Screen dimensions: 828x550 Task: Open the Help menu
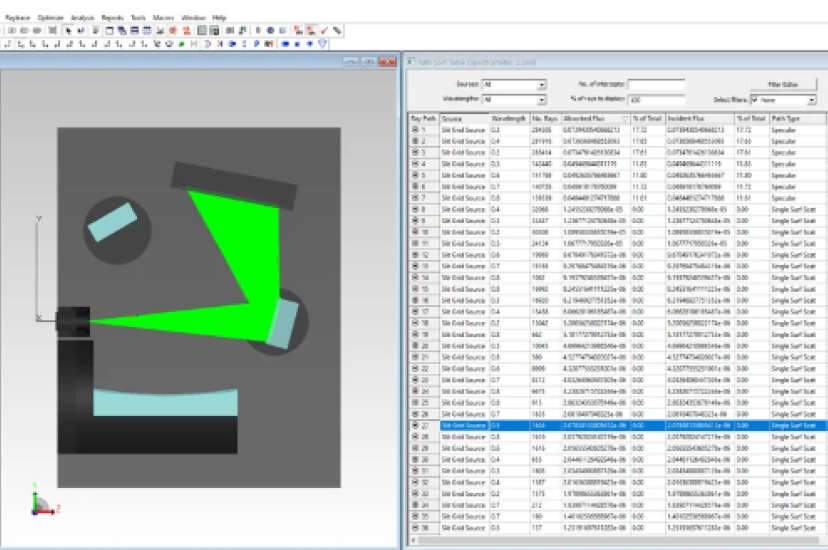(x=219, y=17)
